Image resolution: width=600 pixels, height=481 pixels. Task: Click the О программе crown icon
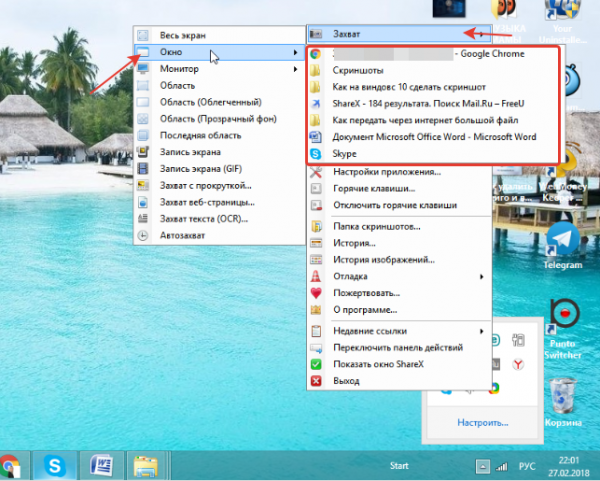tap(316, 310)
